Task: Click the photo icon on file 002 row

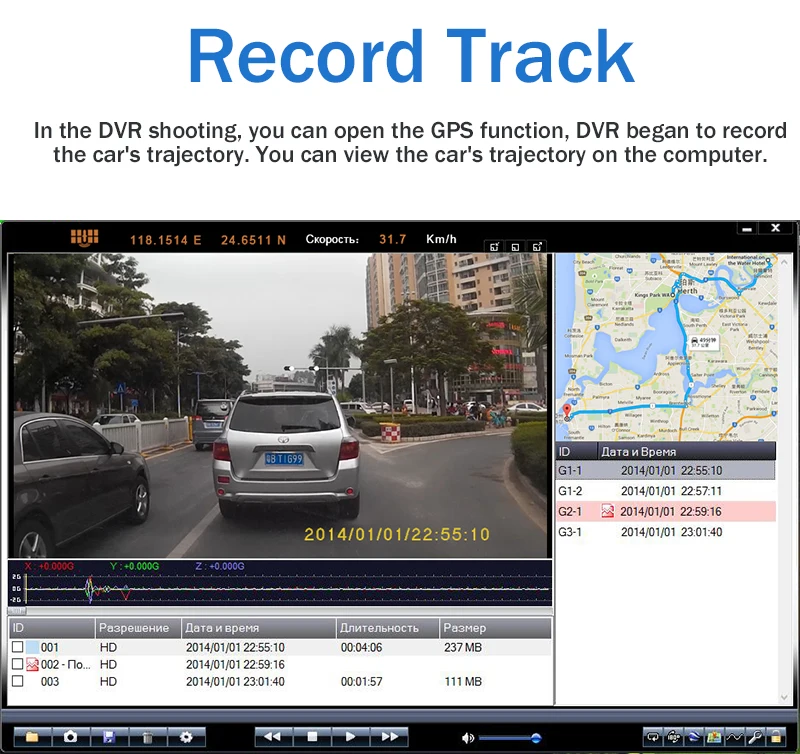Action: (33, 664)
